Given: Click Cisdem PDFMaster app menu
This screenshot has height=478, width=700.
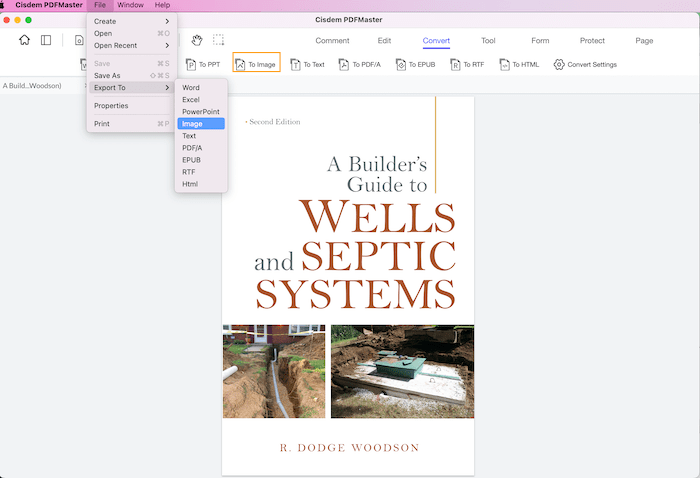Looking at the screenshot, I should 49,5.
